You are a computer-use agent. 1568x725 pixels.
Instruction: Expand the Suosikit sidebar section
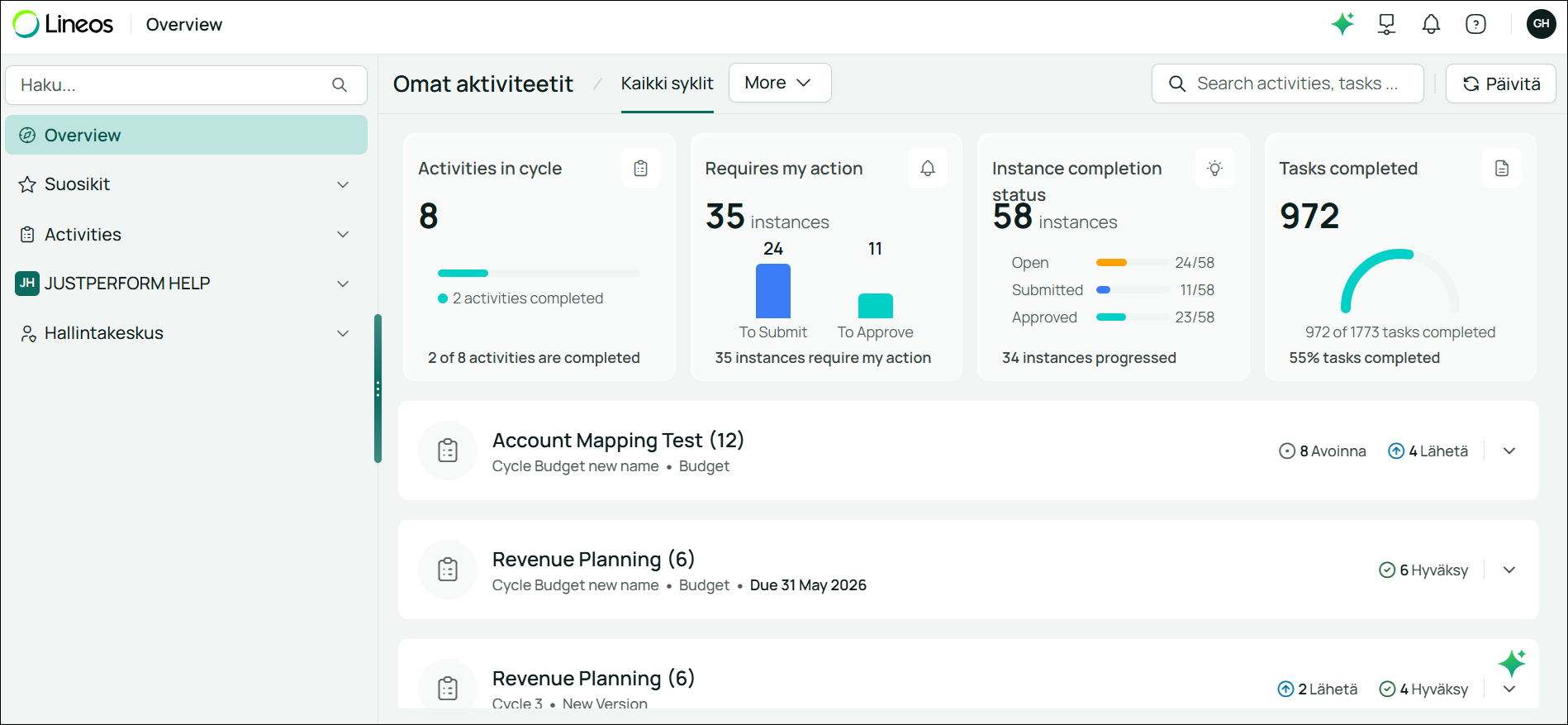coord(343,184)
